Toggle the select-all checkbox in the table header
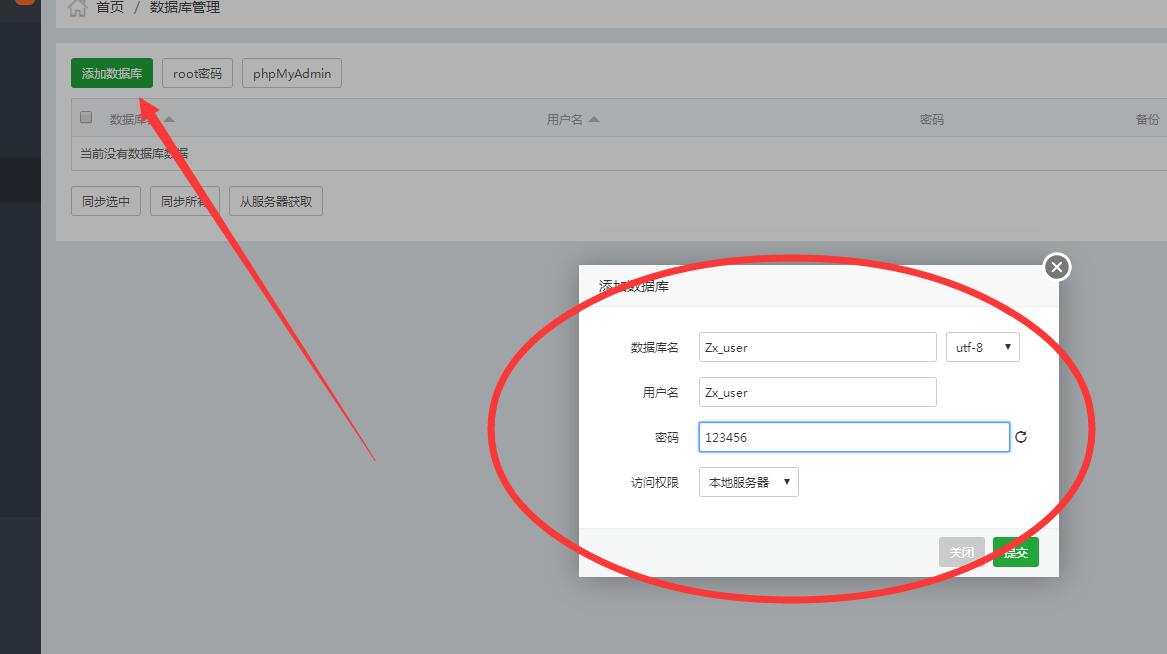 click(x=86, y=117)
